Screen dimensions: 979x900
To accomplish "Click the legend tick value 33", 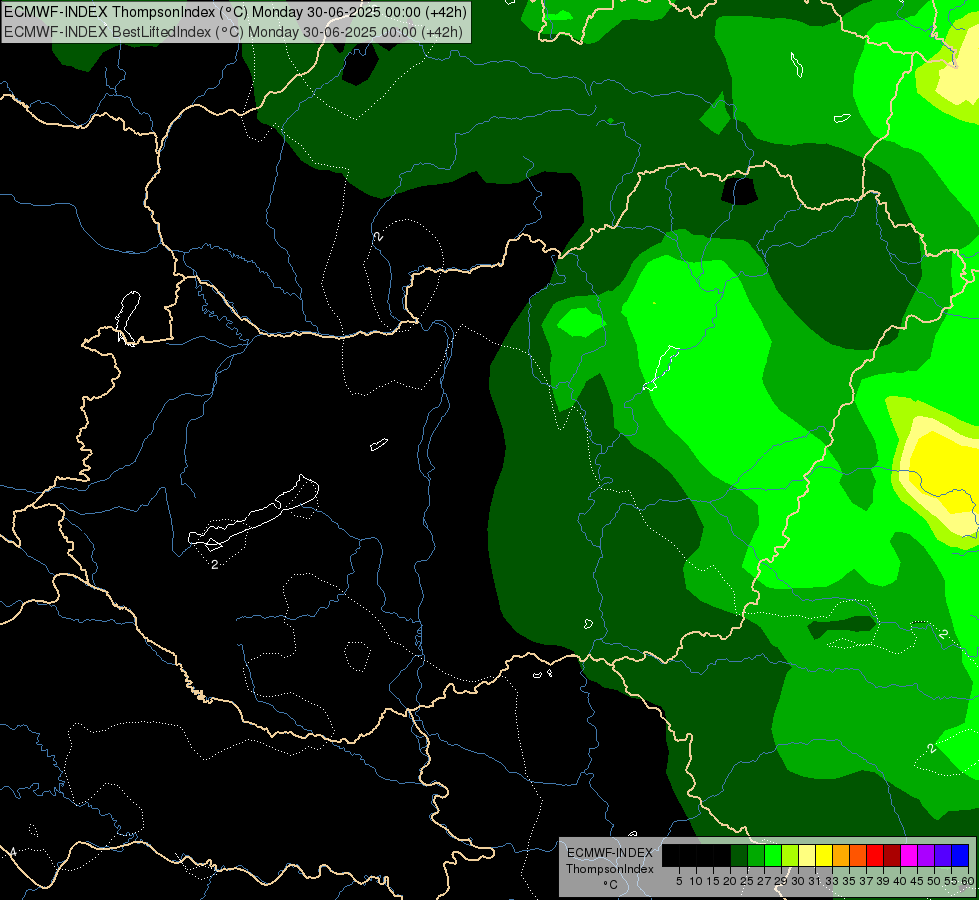I will pyautogui.click(x=832, y=881).
